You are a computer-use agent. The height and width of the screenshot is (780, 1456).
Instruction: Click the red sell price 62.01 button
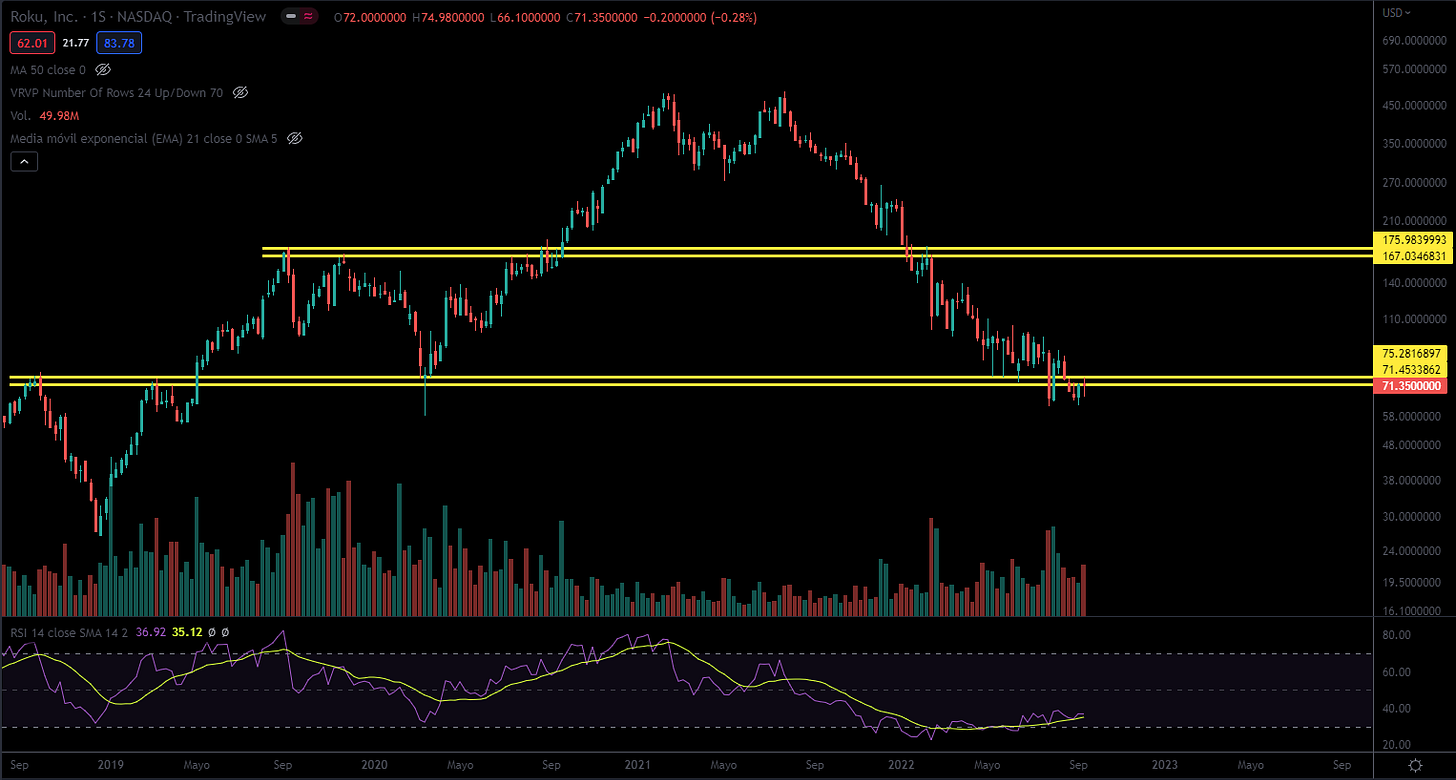30,43
